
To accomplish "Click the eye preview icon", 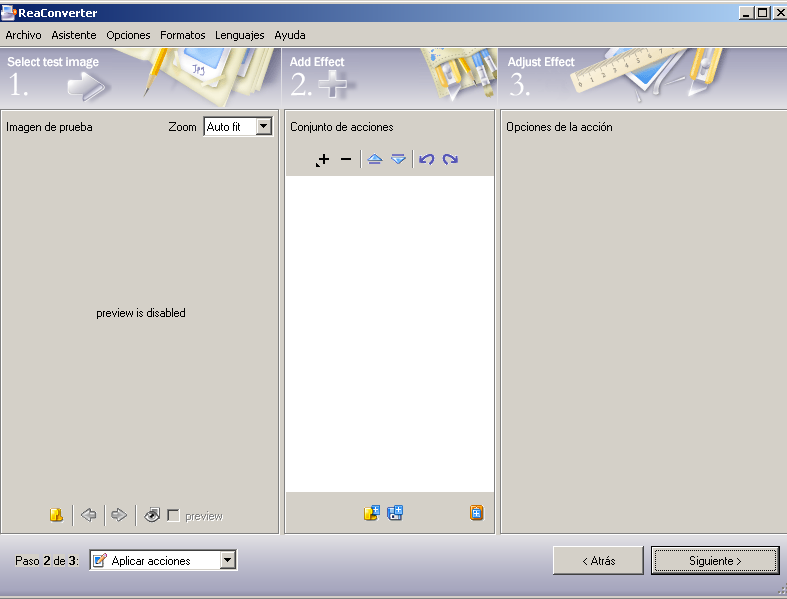I will click(x=152, y=515).
